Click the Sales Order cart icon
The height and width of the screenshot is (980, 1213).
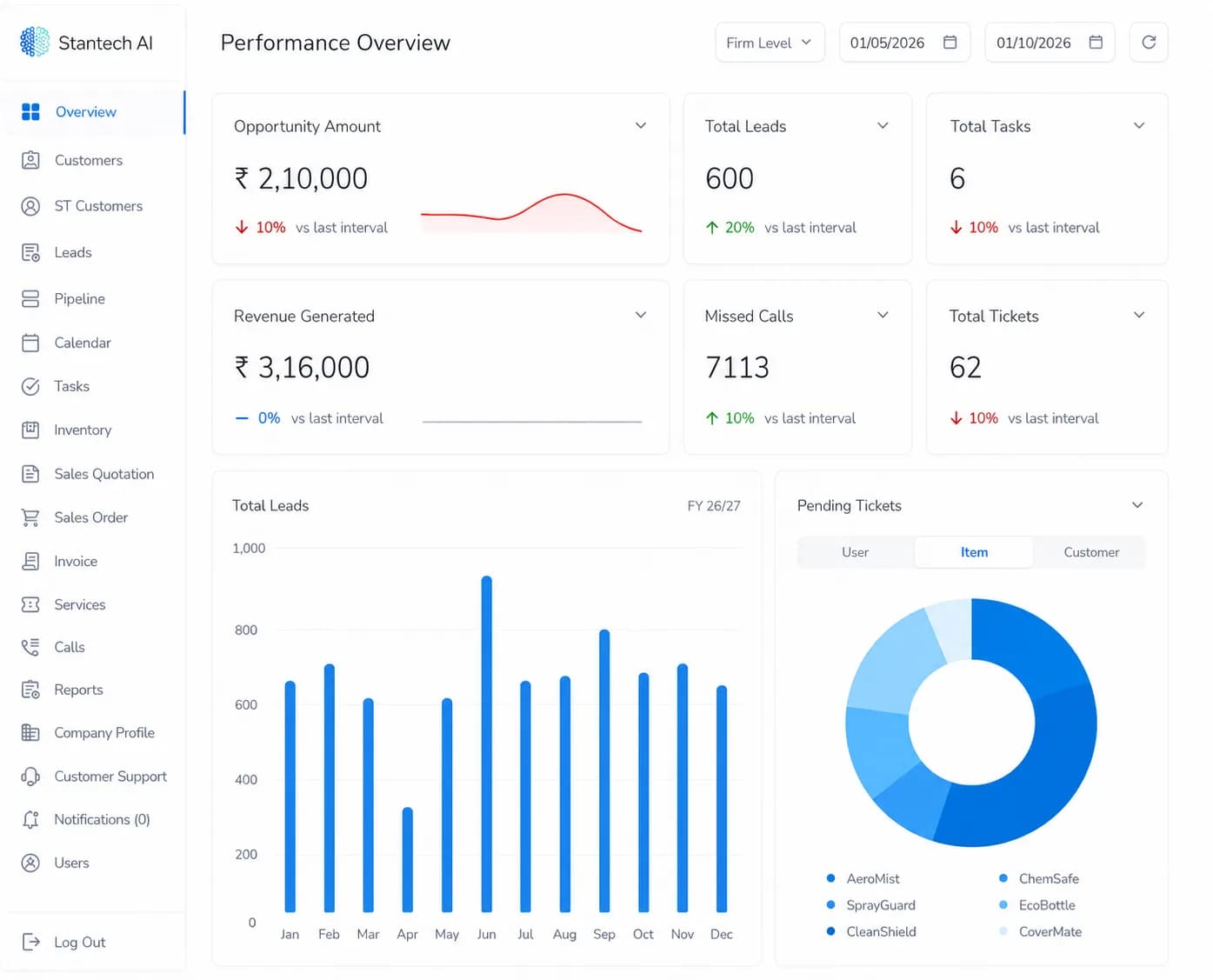click(30, 517)
